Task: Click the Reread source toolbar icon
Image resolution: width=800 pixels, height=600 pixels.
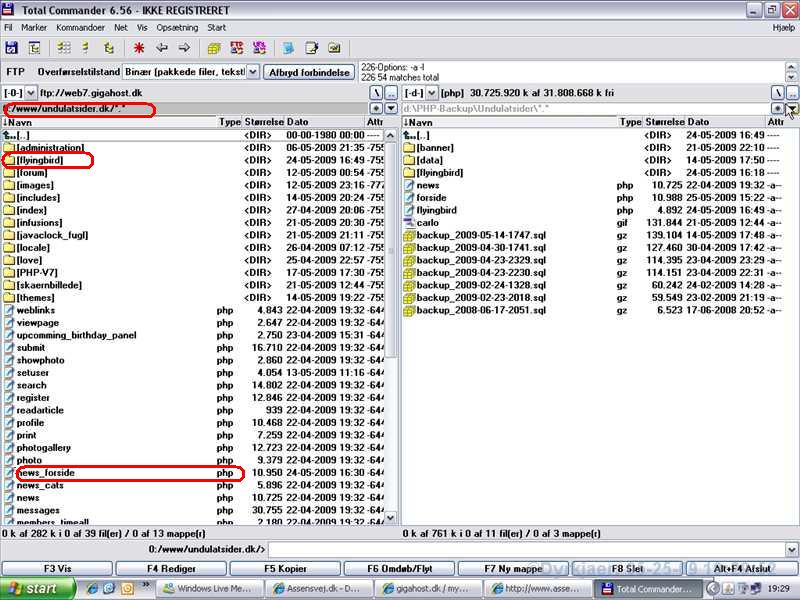Action: coord(11,48)
